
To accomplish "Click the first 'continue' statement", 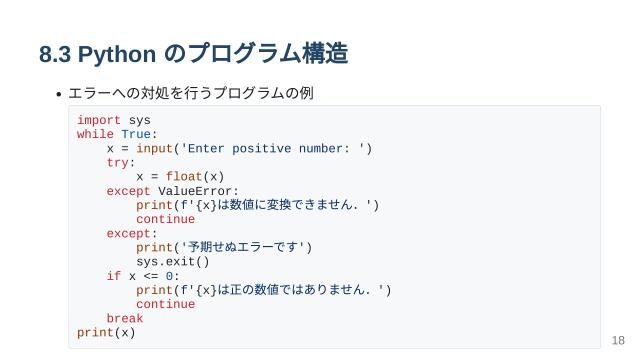I will point(165,219).
